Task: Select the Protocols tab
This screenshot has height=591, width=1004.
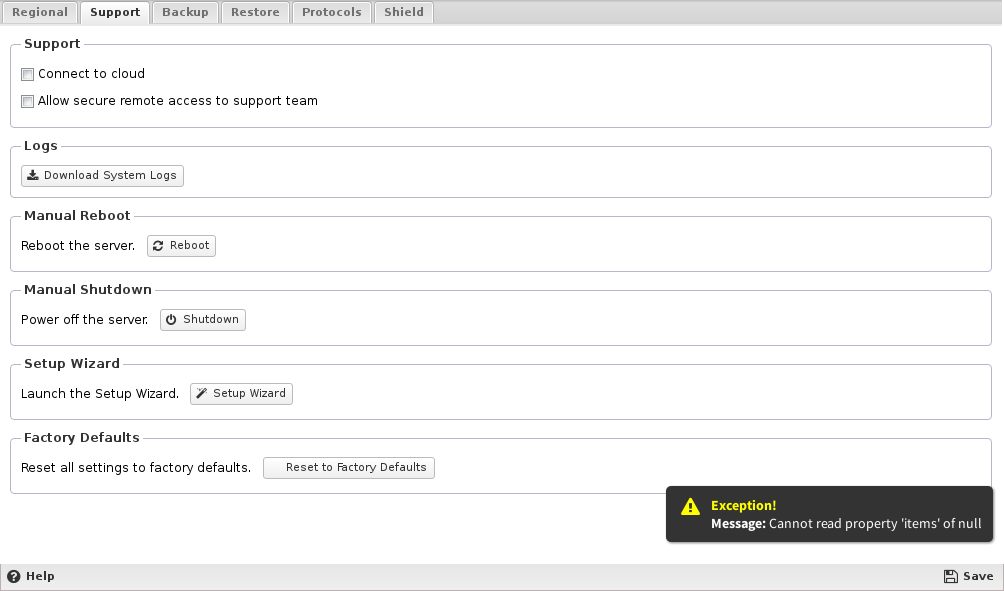Action: coord(332,12)
